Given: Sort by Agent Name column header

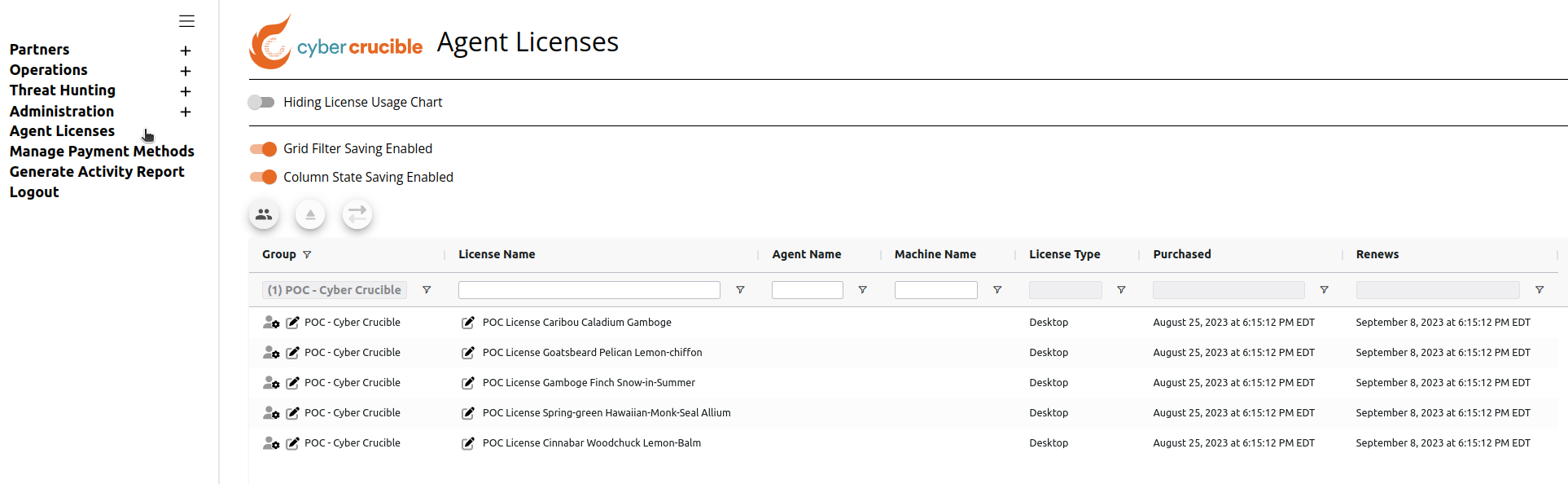Looking at the screenshot, I should [807, 254].
